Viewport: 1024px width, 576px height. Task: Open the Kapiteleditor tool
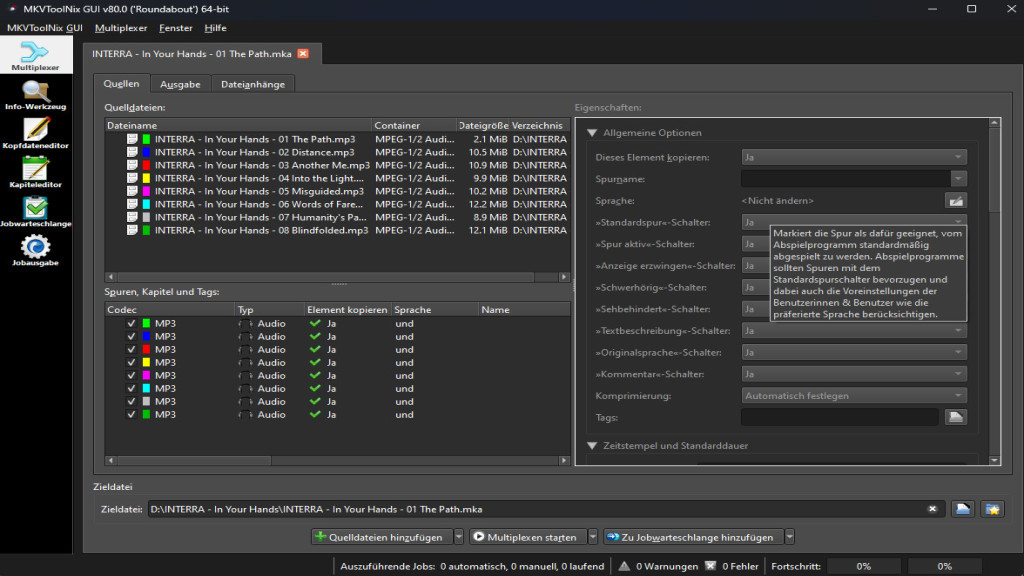point(35,173)
